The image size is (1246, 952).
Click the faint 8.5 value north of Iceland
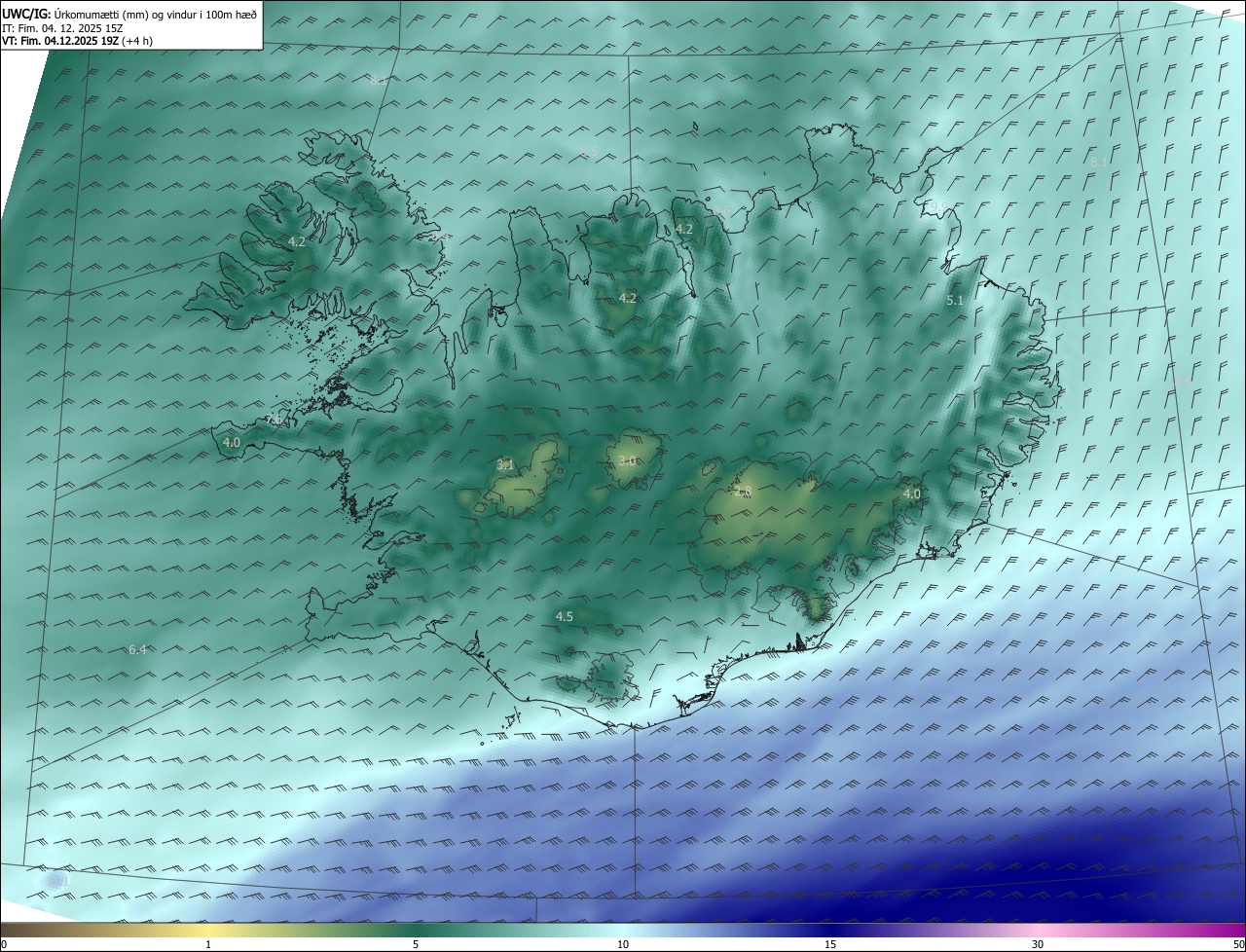(588, 151)
